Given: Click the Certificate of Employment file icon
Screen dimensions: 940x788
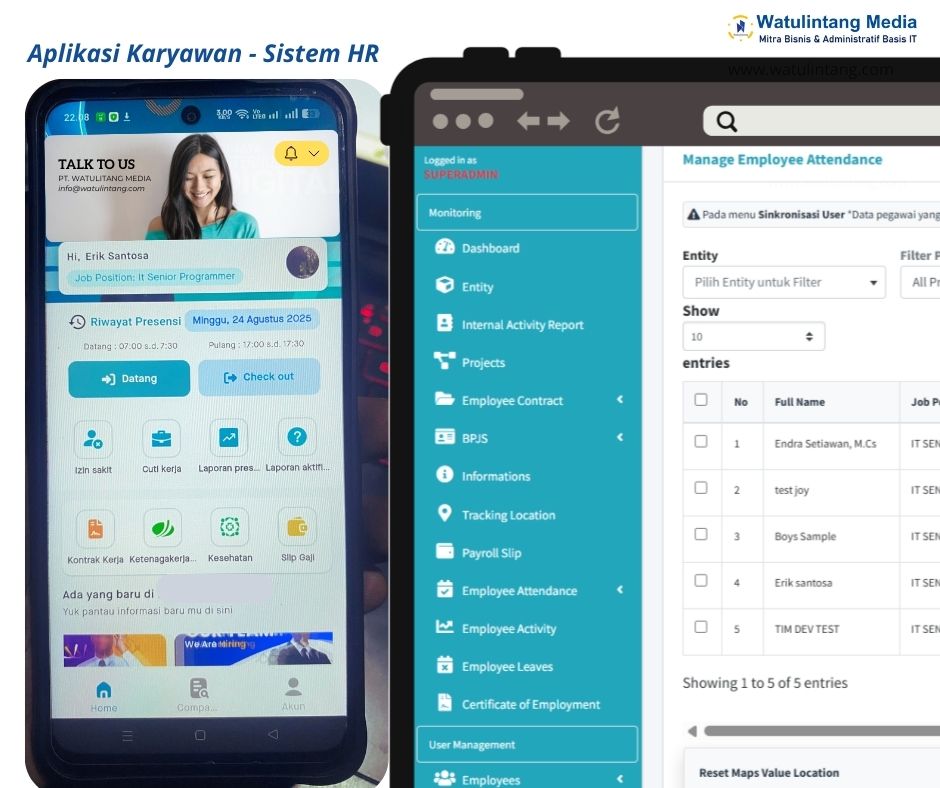Looking at the screenshot, I should 445,703.
